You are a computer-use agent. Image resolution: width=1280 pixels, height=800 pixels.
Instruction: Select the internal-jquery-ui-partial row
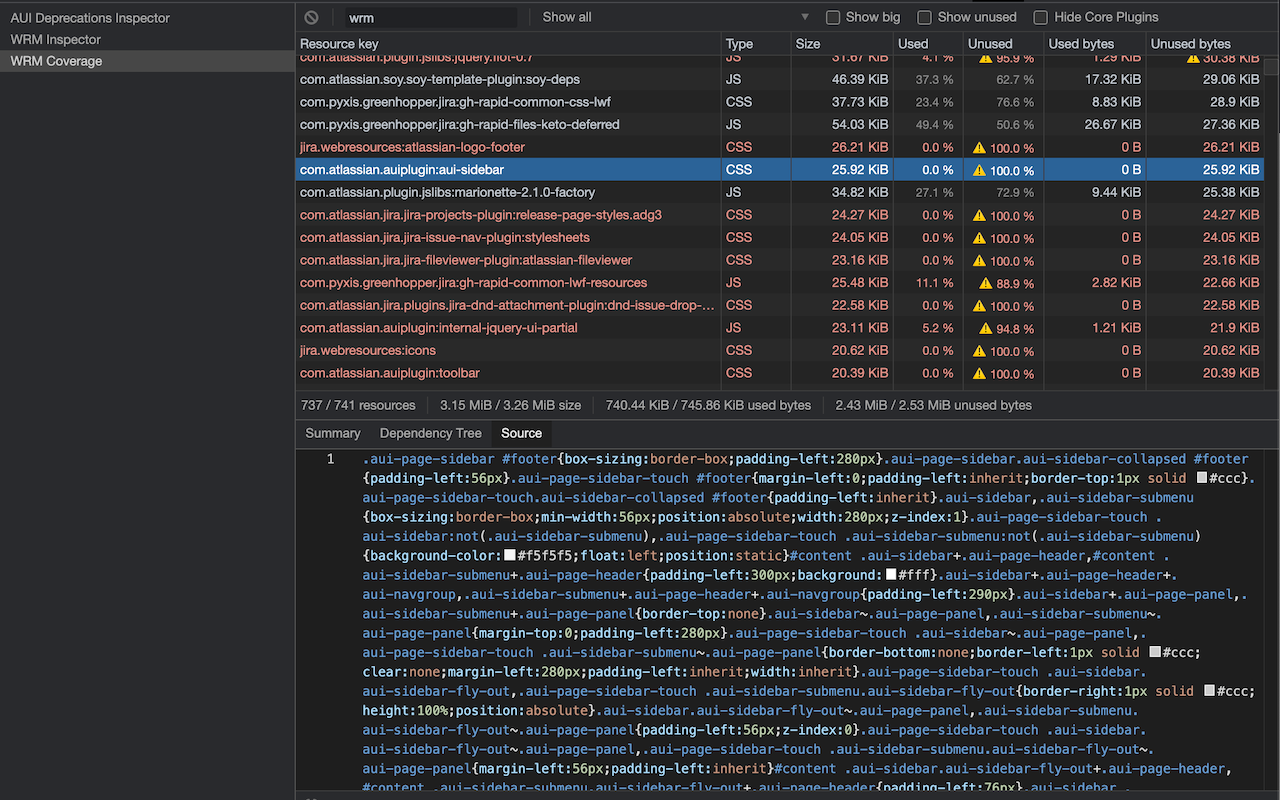click(x=780, y=328)
